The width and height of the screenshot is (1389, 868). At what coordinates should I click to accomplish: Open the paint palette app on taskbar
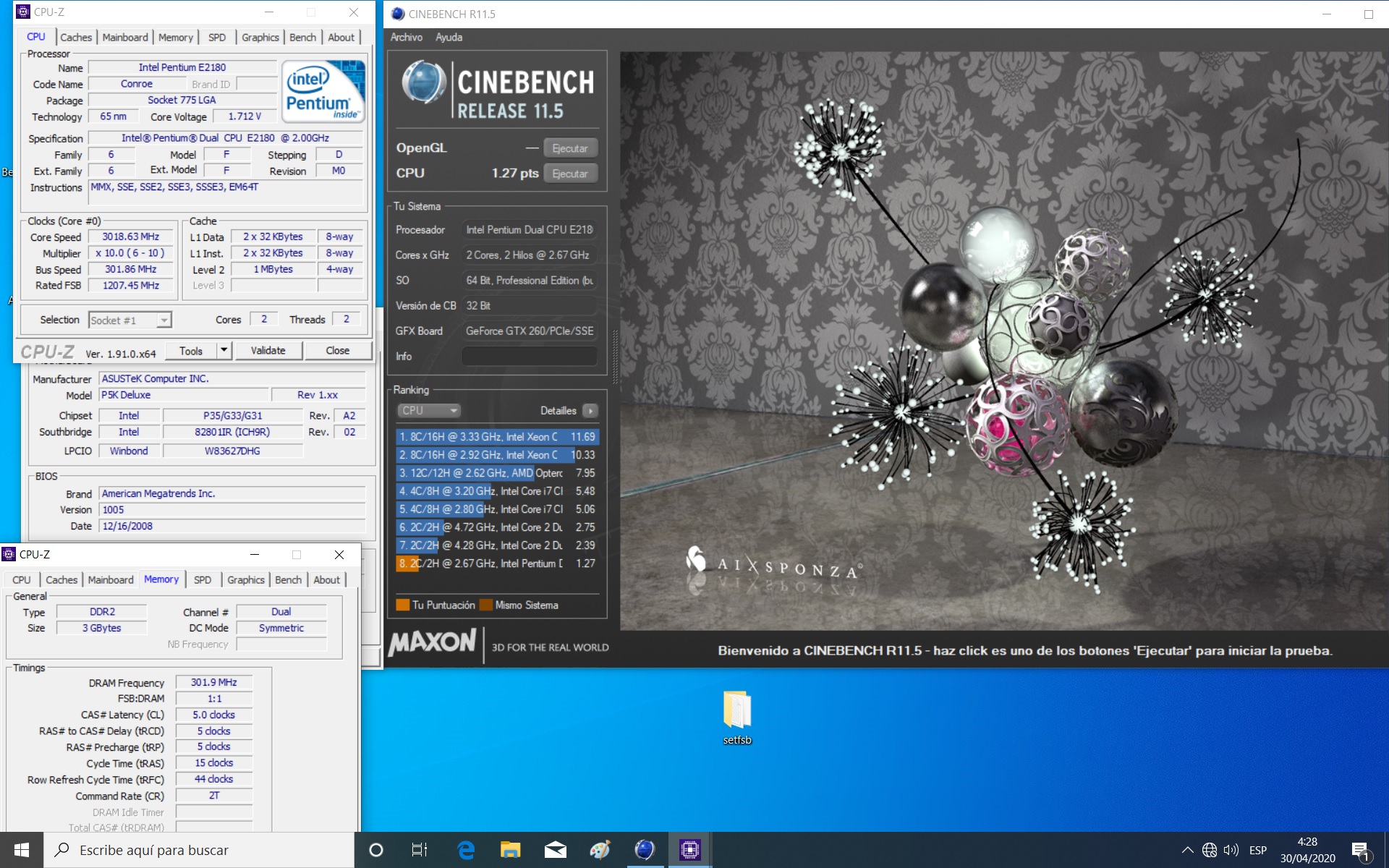pyautogui.click(x=600, y=850)
